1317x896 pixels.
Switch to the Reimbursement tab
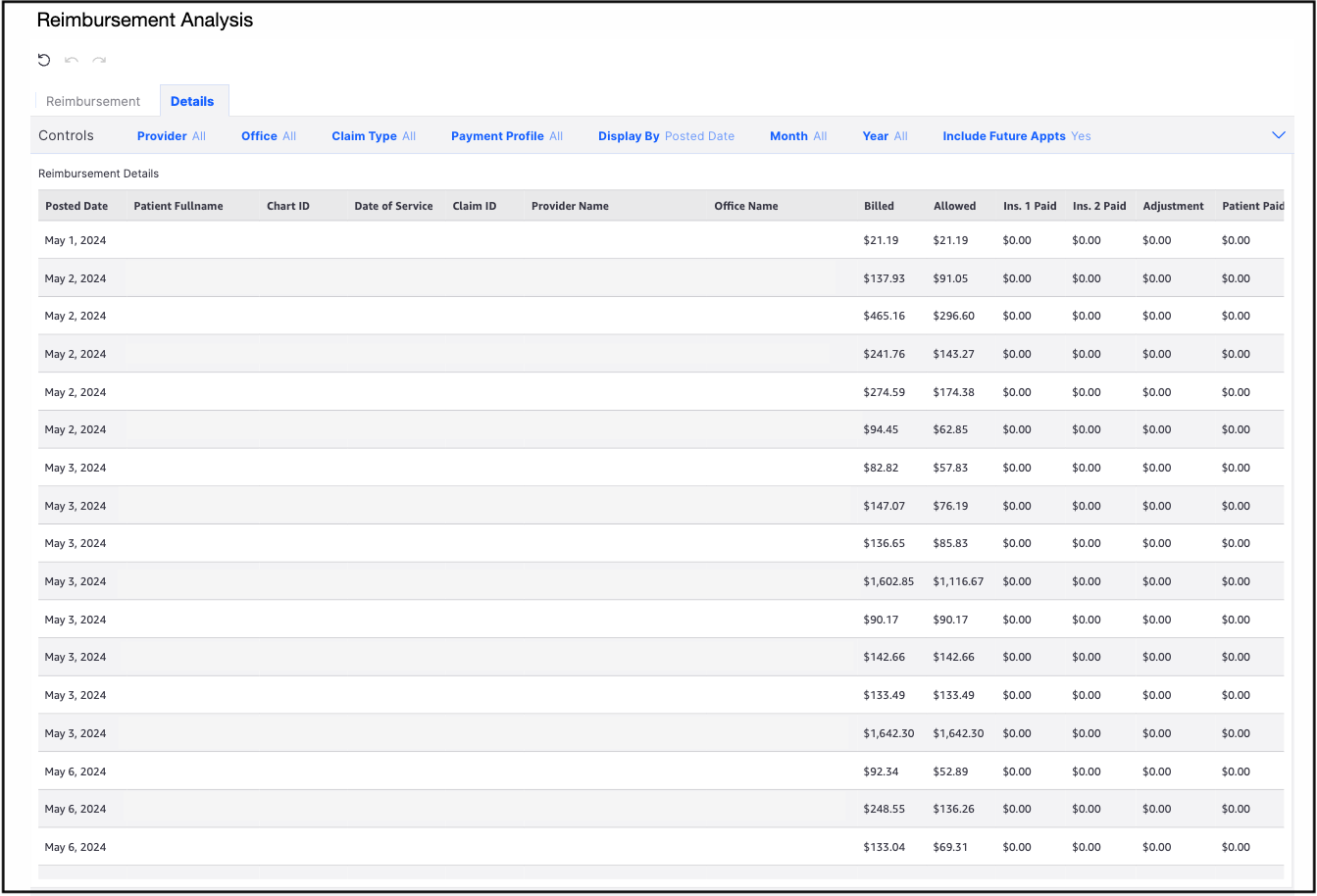[93, 101]
